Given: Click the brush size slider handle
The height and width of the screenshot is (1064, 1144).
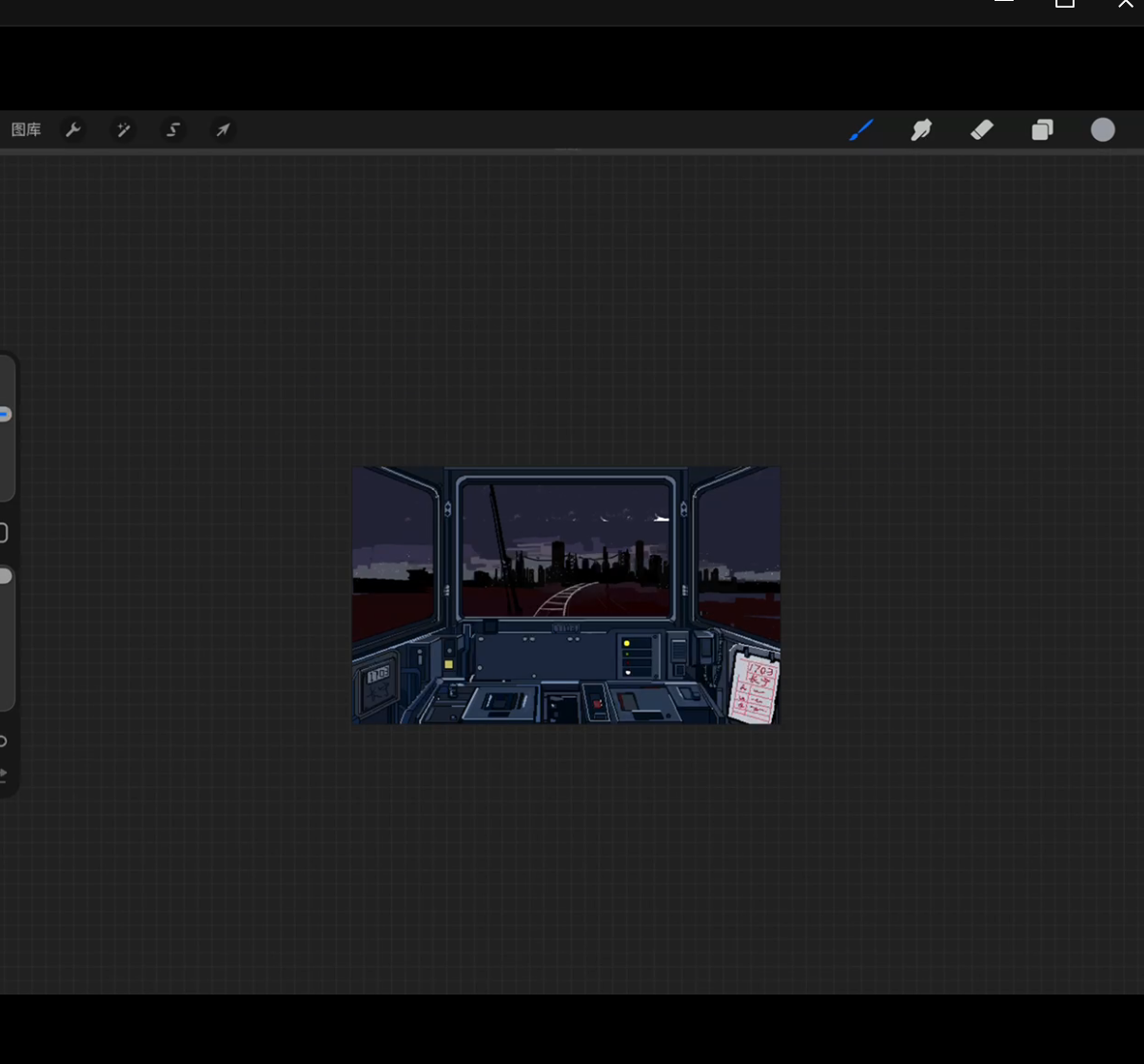Looking at the screenshot, I should point(5,415).
